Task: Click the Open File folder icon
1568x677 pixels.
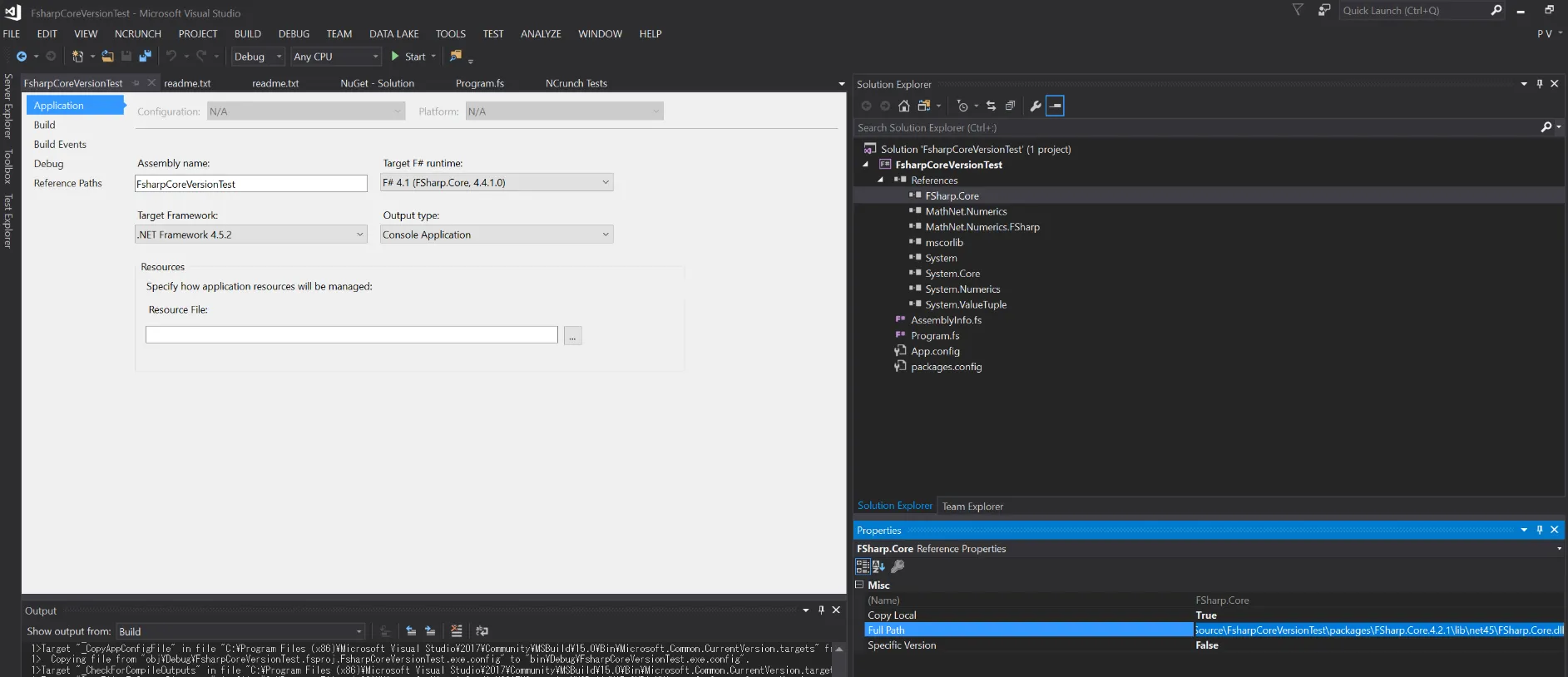Action: [107, 57]
